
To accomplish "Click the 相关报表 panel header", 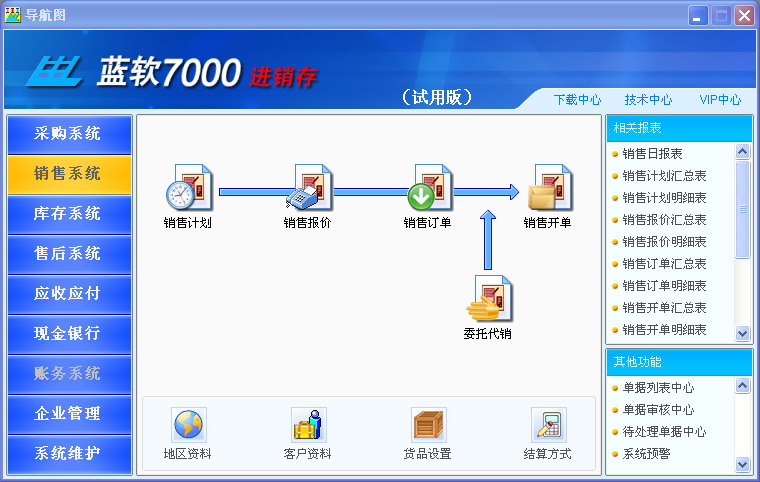I will [679, 129].
